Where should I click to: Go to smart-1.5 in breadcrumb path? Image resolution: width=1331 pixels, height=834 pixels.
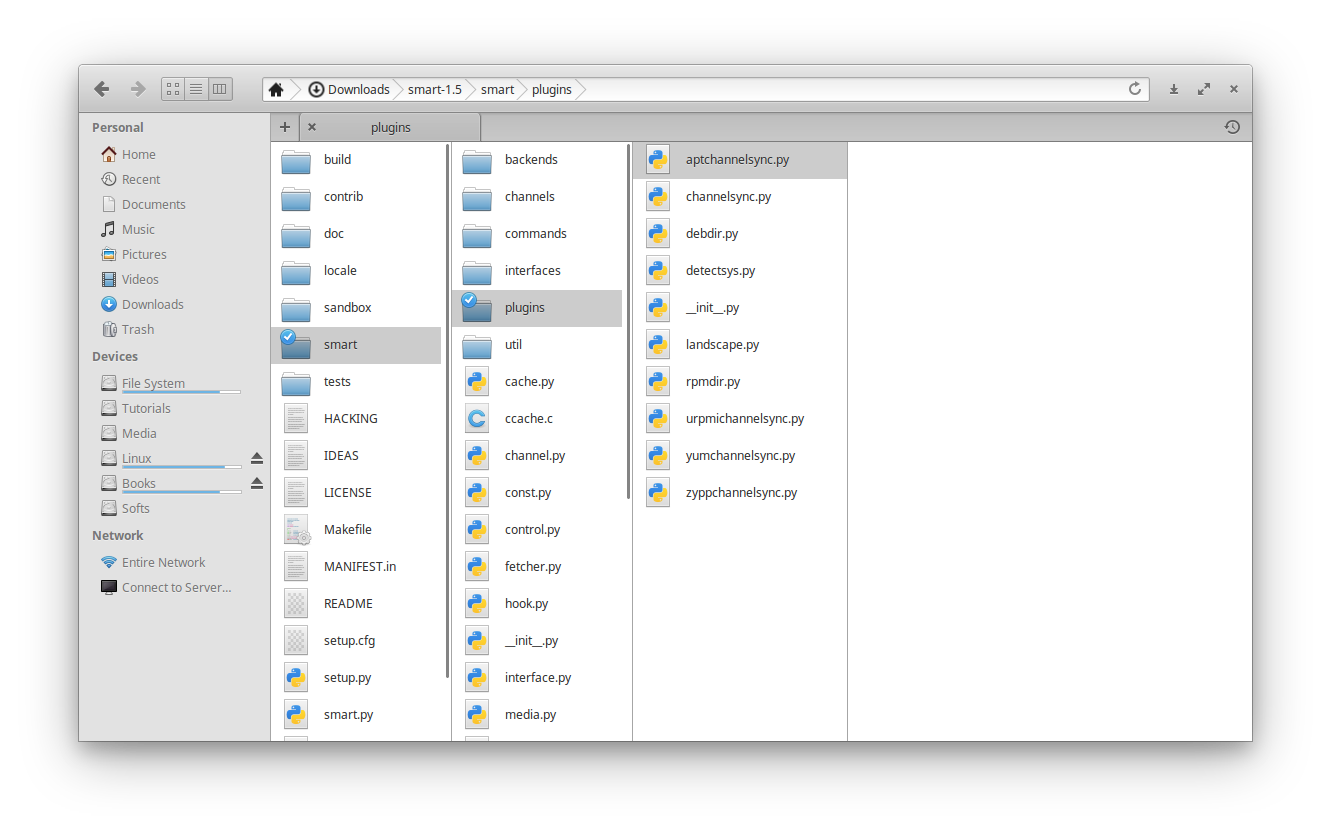click(435, 89)
